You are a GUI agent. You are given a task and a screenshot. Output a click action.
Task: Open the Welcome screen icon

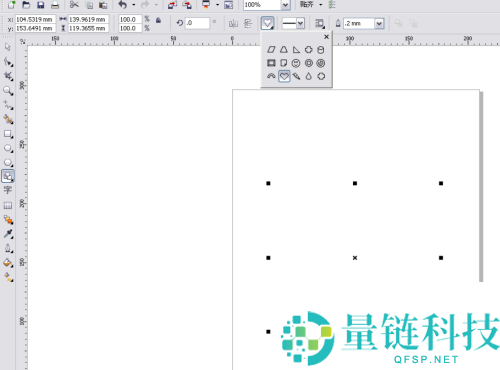coord(229,5)
